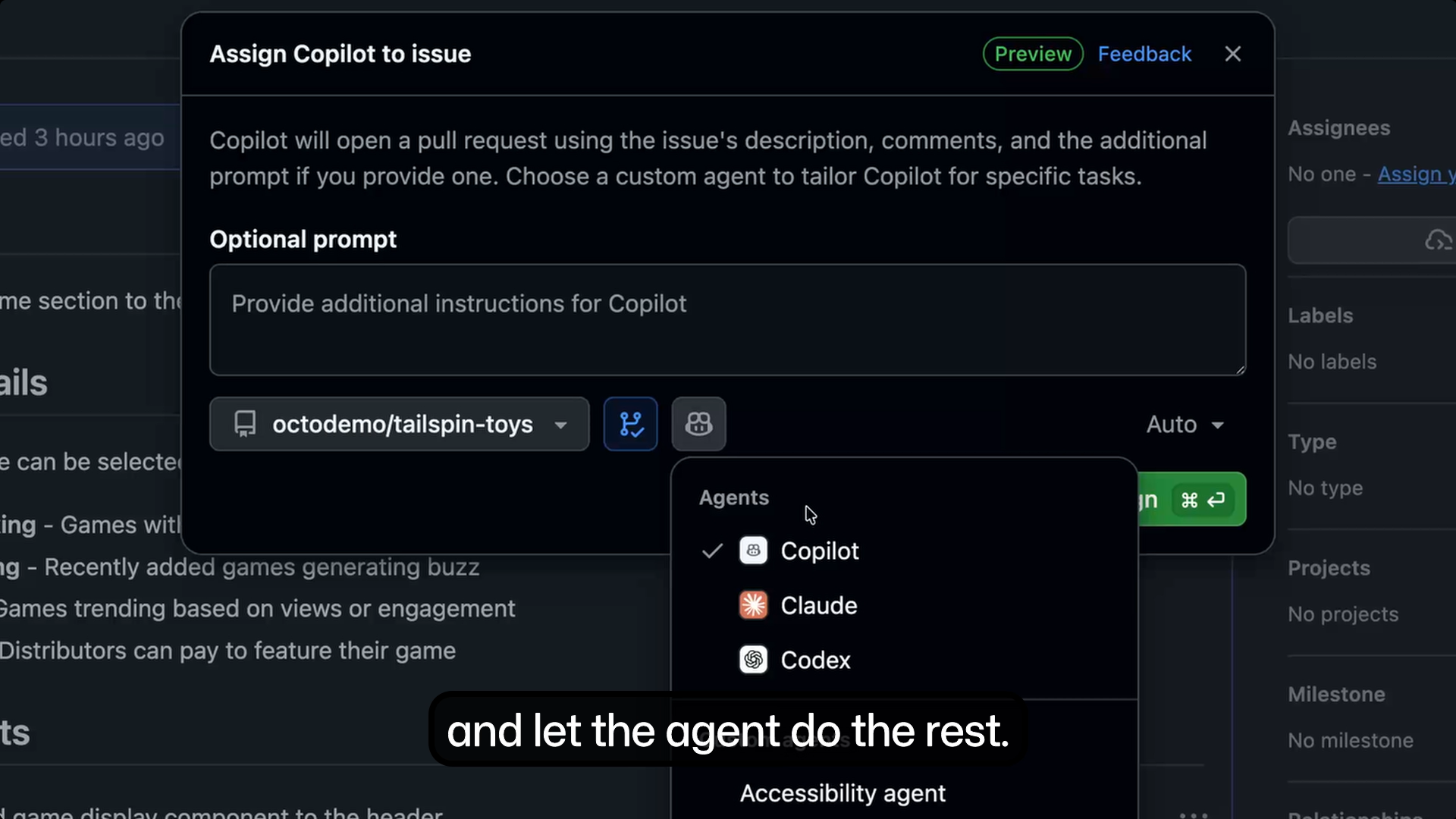Click the orange Claude starburst icon
Viewport: 1456px width, 819px height.
753,605
